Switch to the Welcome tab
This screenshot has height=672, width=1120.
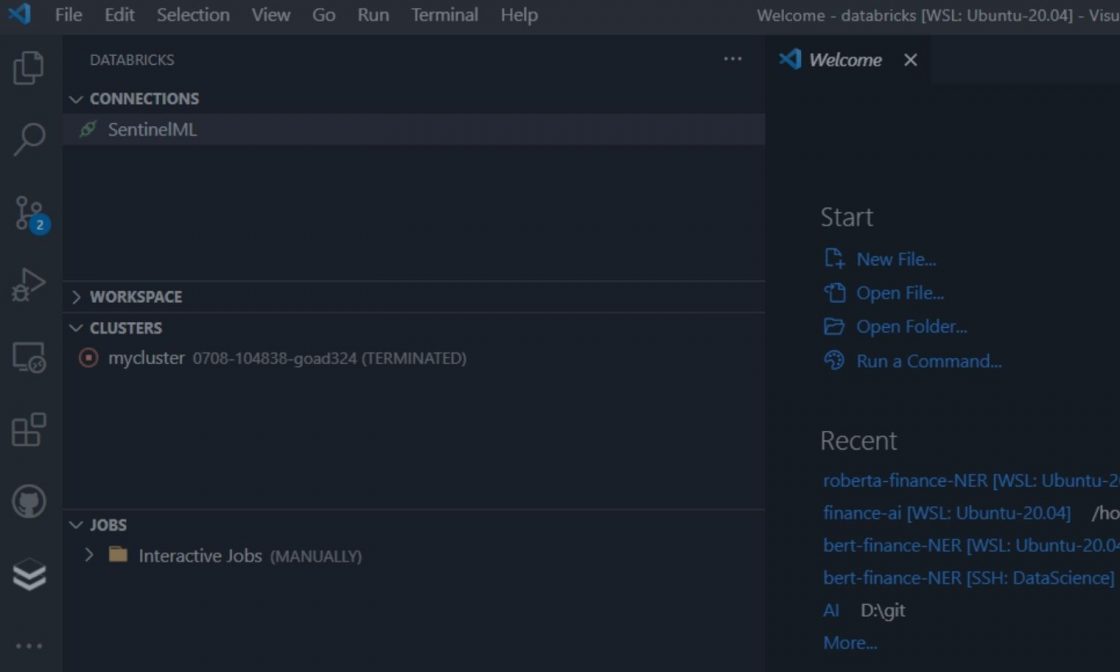[844, 60]
